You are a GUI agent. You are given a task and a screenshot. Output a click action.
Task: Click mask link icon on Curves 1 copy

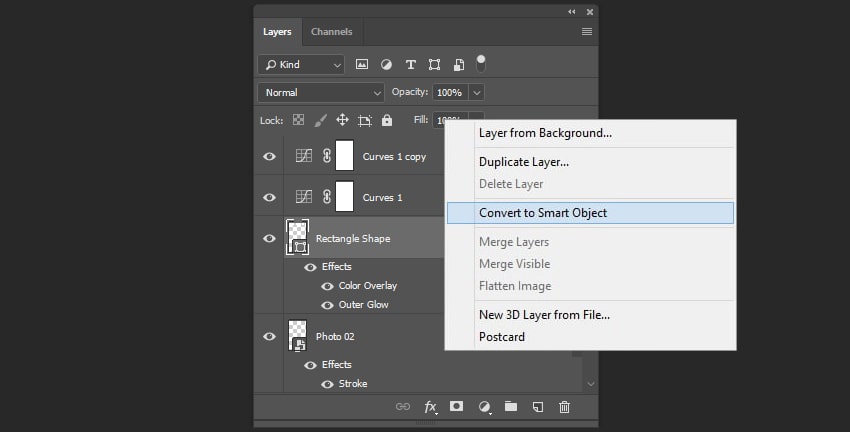point(326,156)
